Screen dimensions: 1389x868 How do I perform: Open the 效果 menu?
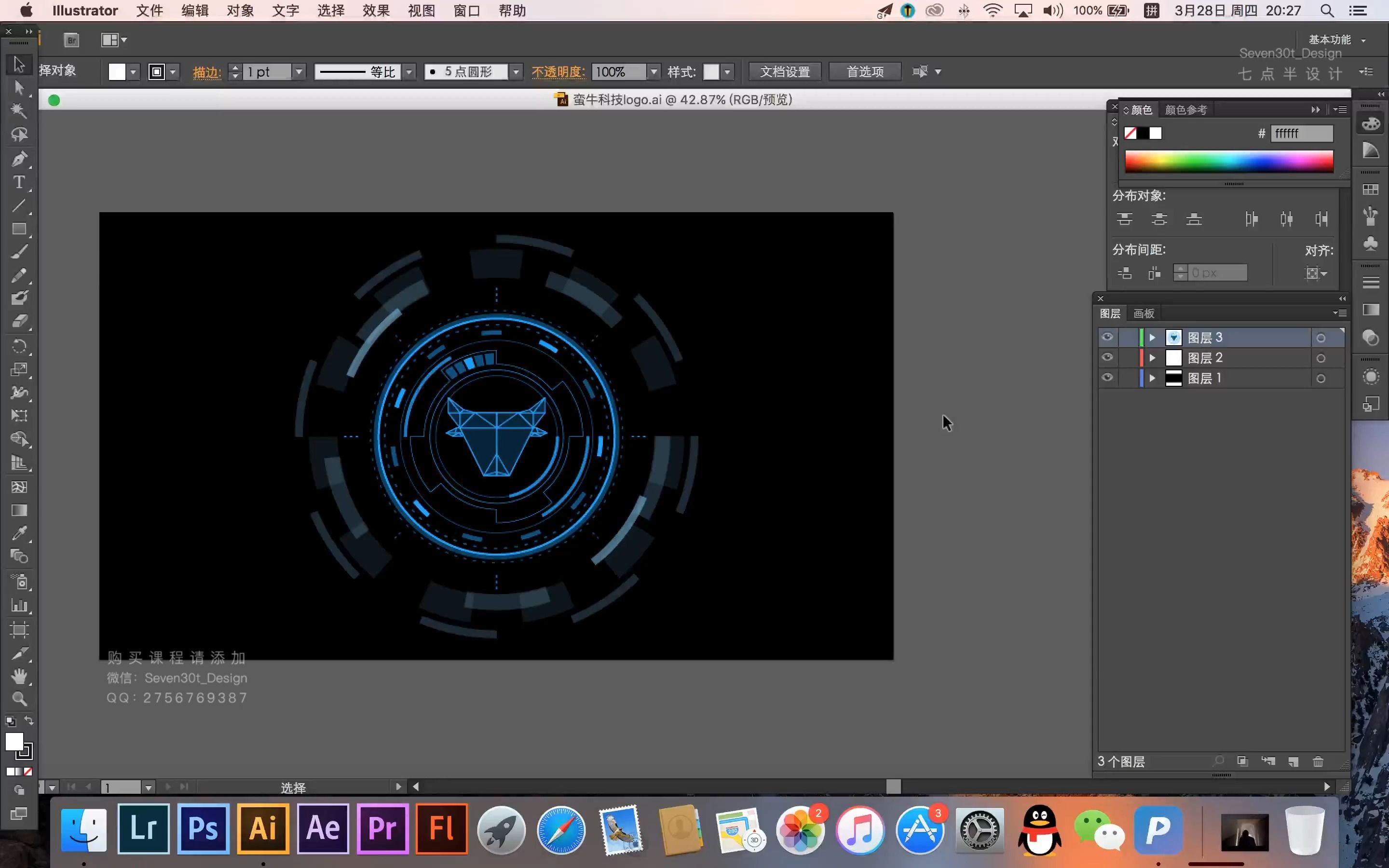[x=376, y=10]
